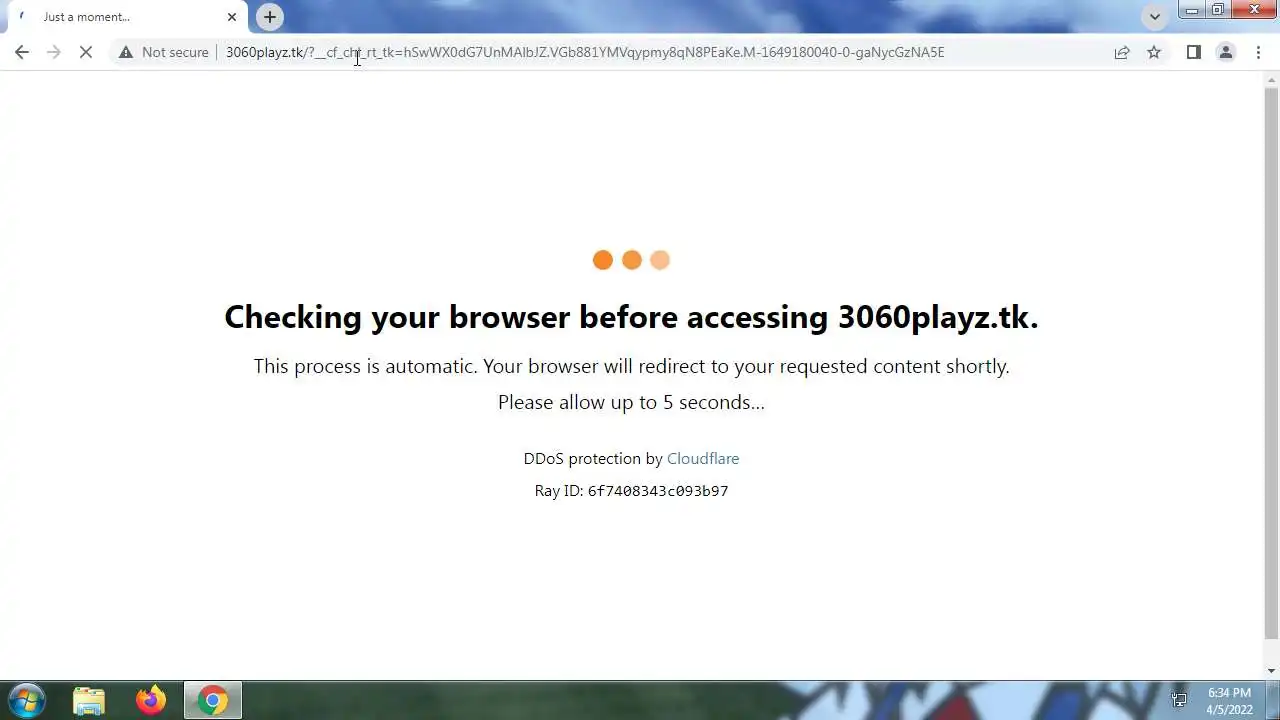Image resolution: width=1280 pixels, height=720 pixels.
Task: Open Chrome's three-dot menu
Action: tap(1258, 52)
